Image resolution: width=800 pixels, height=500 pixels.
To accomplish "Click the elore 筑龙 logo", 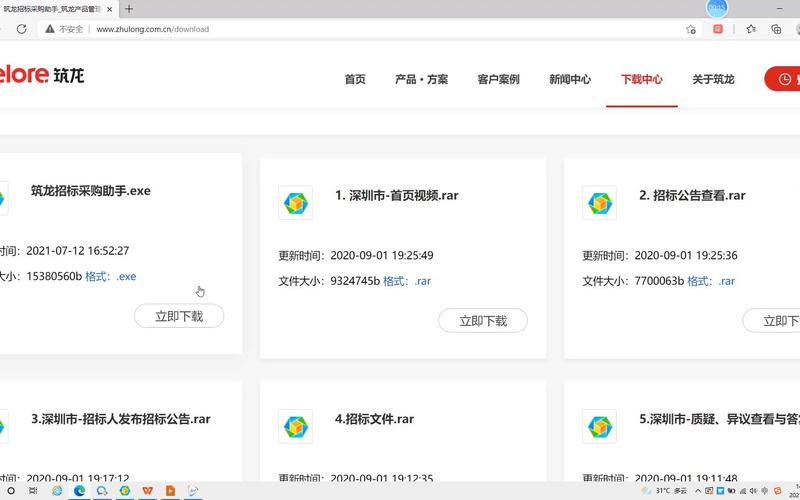I will 42,75.
